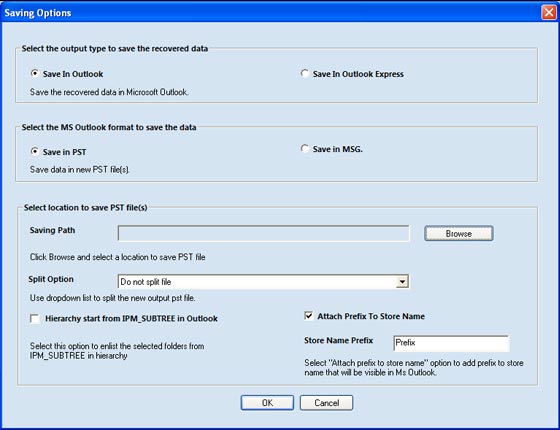Confirm settings with the OK button
This screenshot has width=560, height=430.
[267, 403]
